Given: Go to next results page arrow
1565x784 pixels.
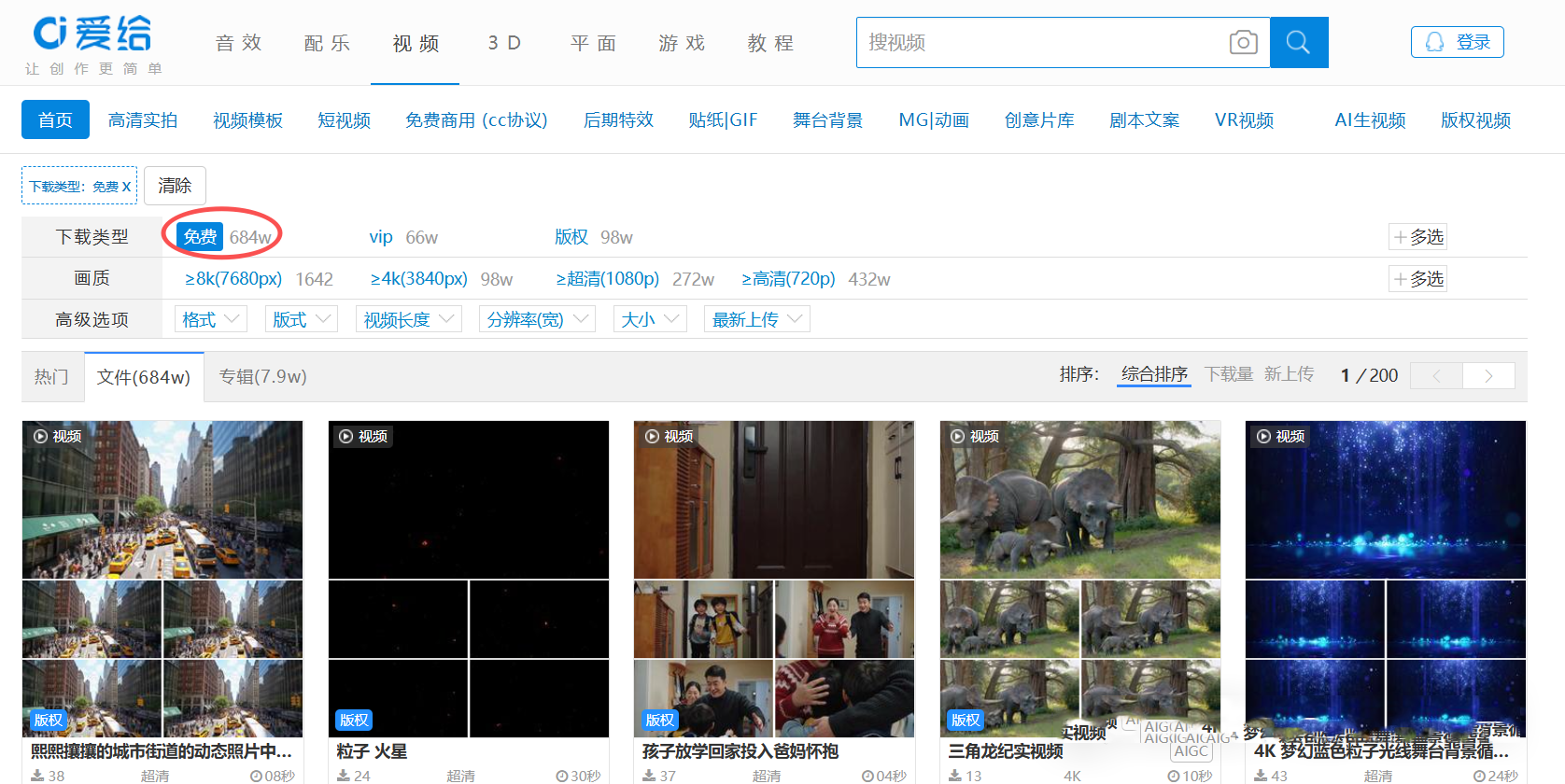Looking at the screenshot, I should coord(1488,375).
